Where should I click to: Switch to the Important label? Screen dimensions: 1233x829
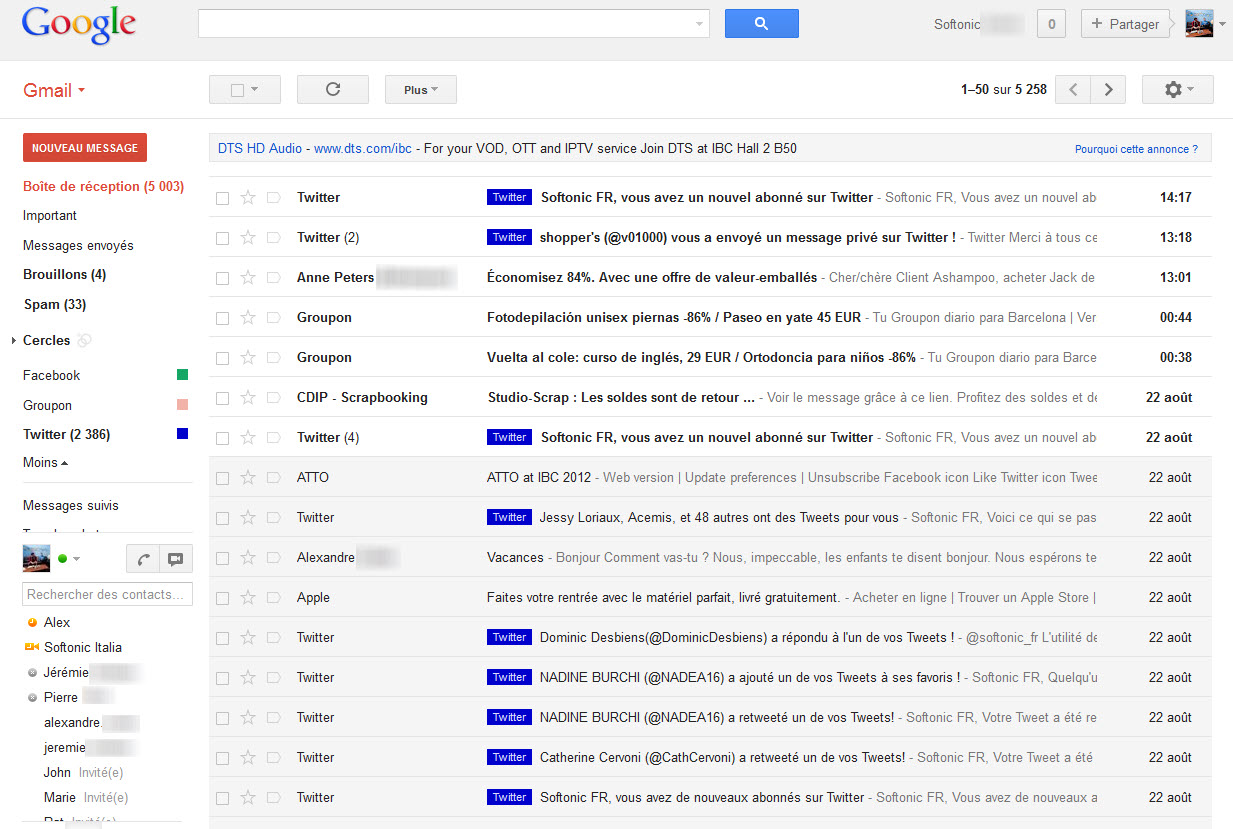(x=49, y=215)
